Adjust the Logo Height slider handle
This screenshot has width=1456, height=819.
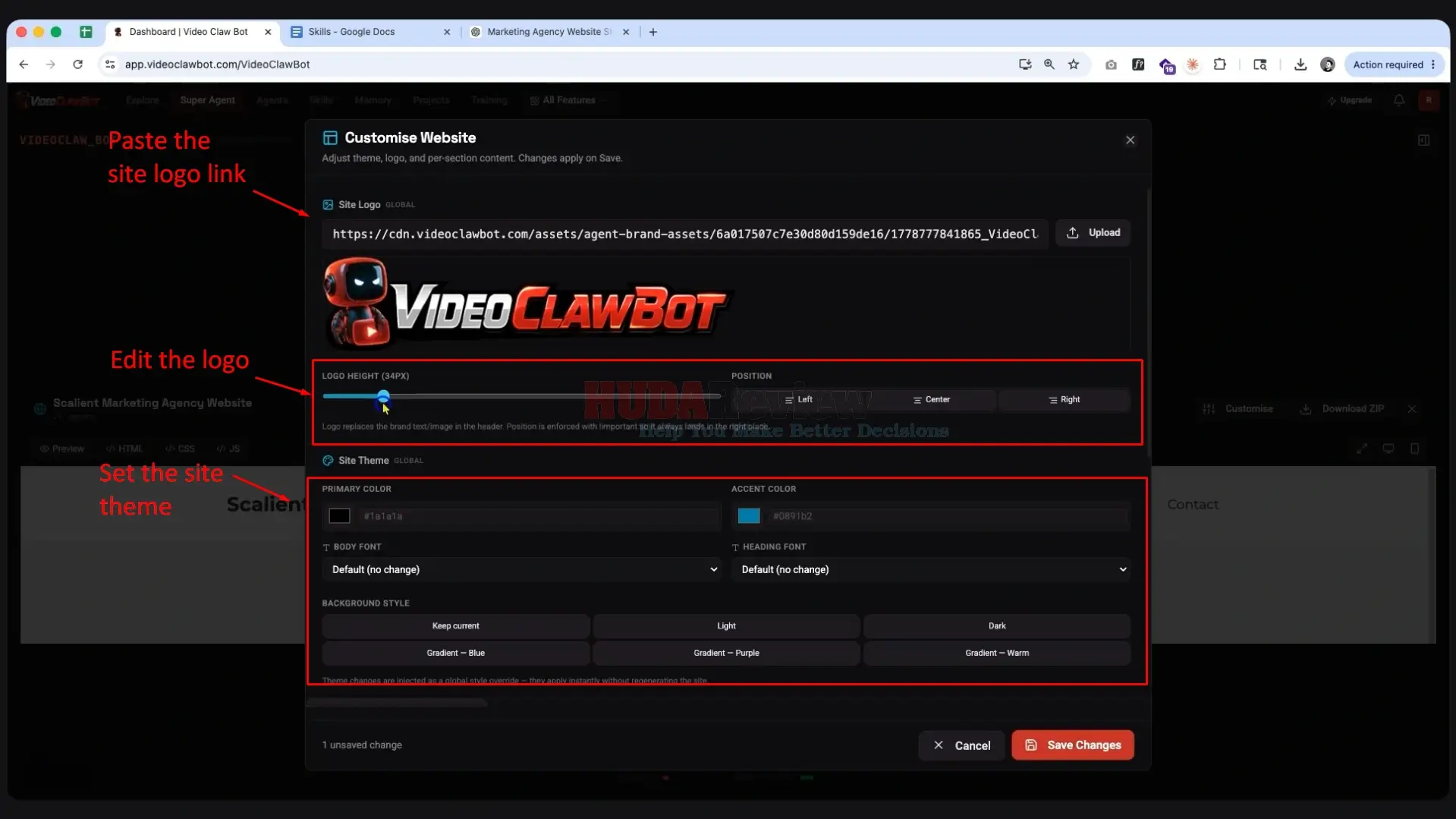pyautogui.click(x=383, y=396)
